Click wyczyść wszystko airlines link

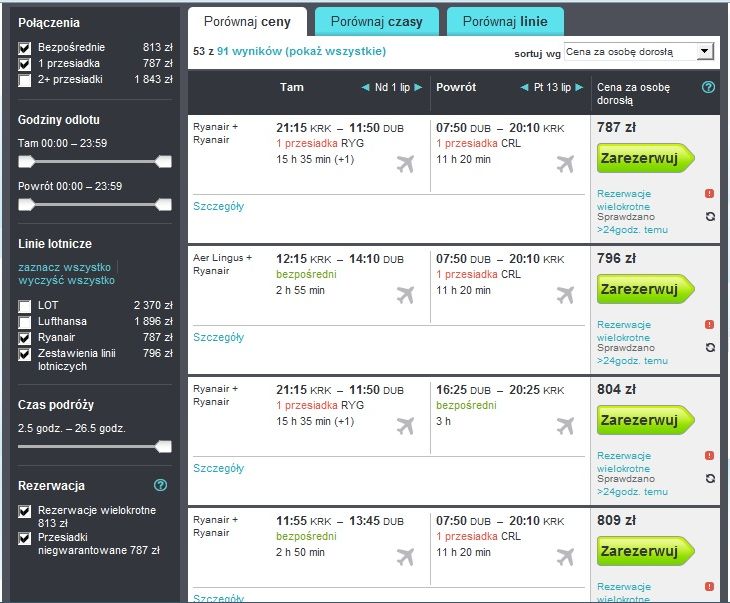pyautogui.click(x=66, y=280)
